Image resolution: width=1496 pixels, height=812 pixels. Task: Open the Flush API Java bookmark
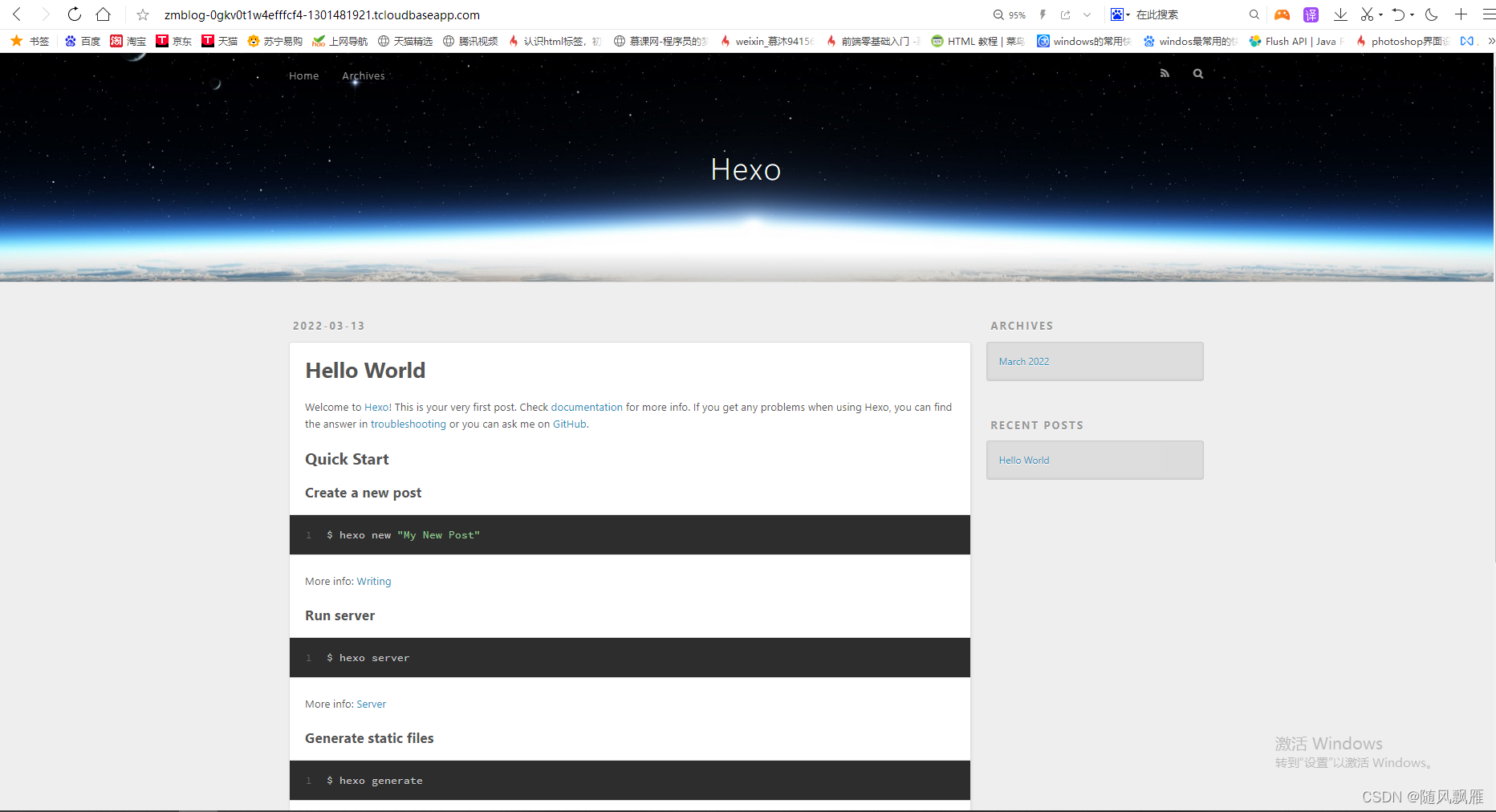[x=1296, y=41]
